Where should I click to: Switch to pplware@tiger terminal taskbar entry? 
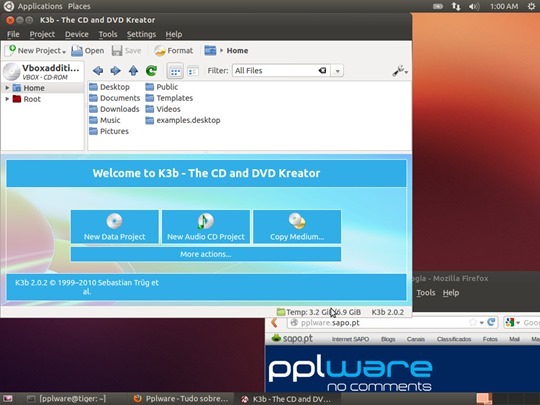(67, 399)
